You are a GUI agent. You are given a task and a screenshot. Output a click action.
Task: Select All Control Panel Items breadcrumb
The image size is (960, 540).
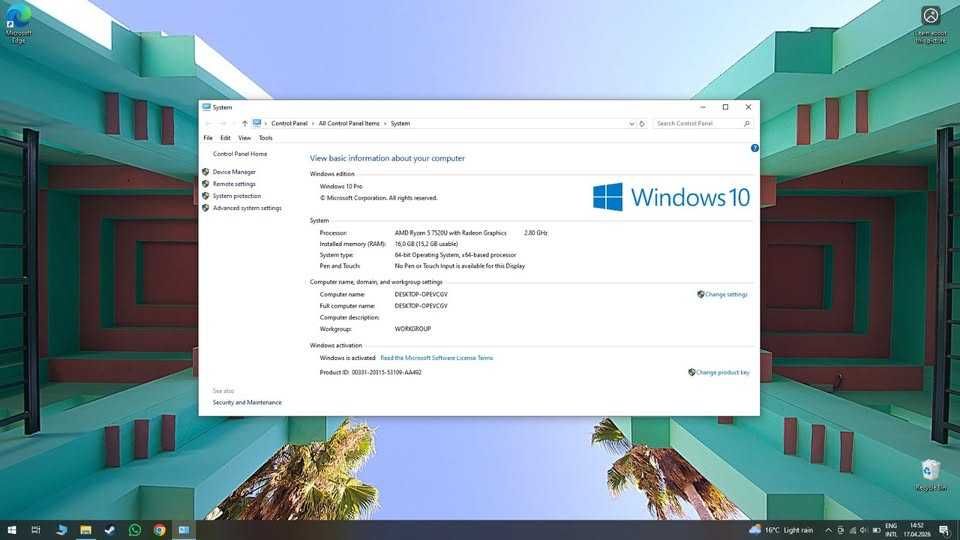click(x=349, y=124)
